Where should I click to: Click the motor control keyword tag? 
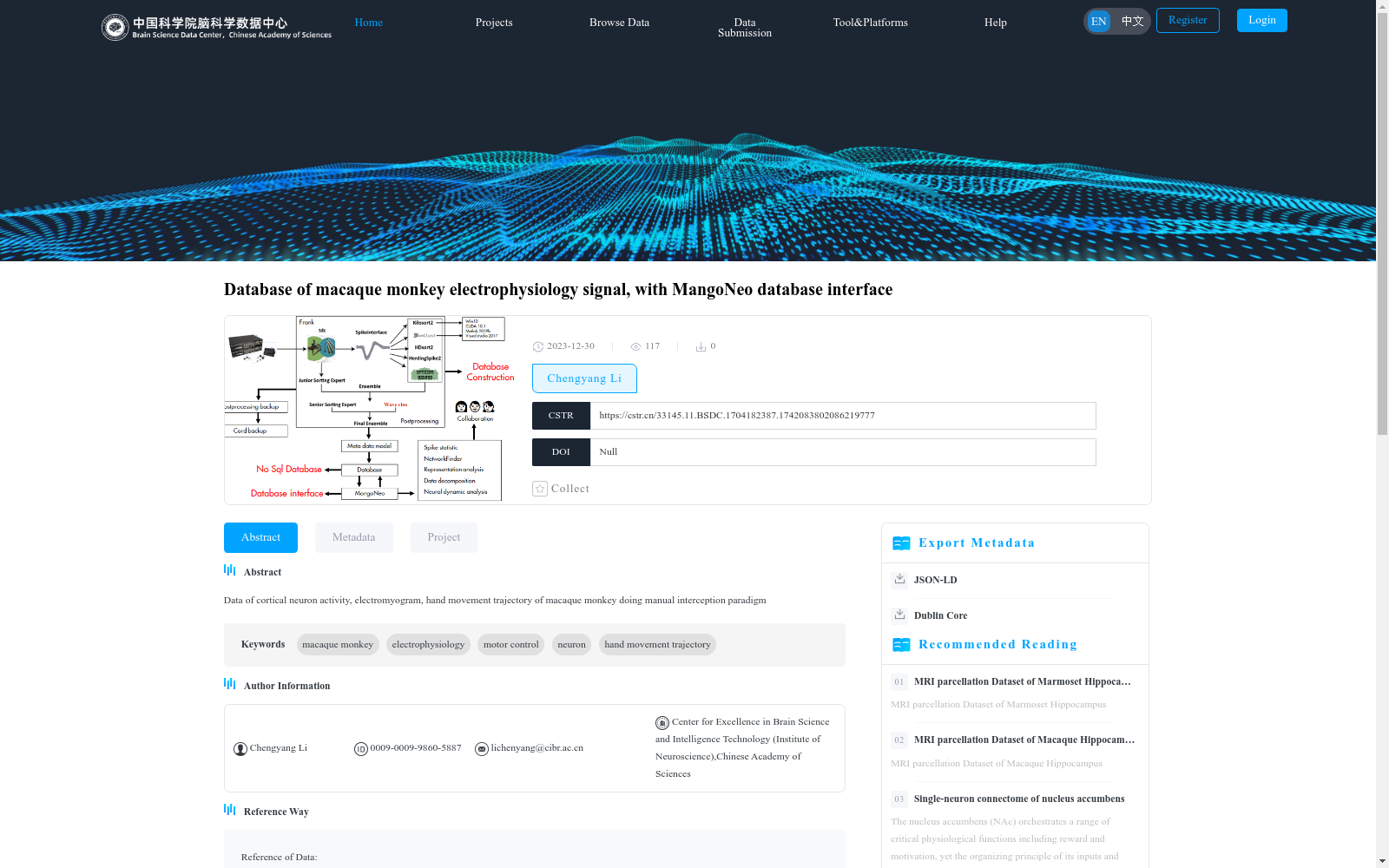(x=510, y=644)
